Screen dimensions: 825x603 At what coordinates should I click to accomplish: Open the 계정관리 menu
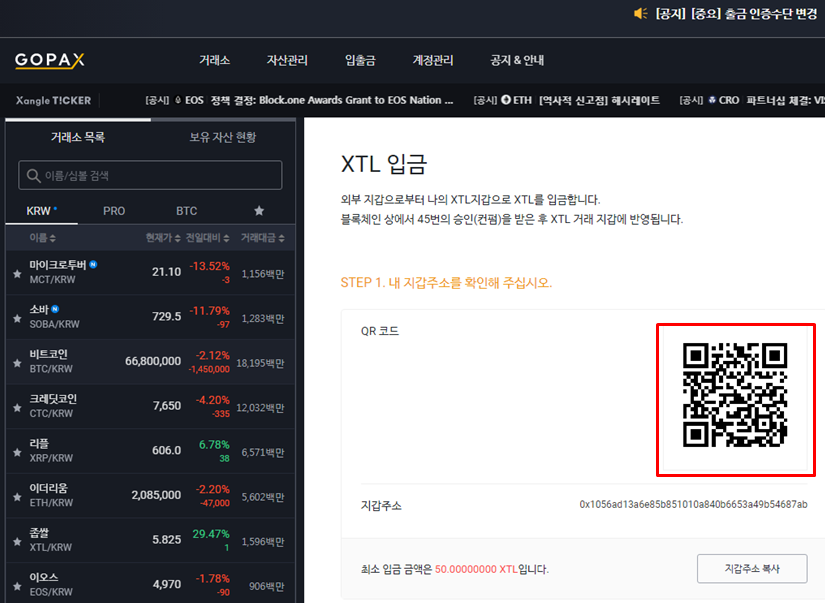[433, 60]
